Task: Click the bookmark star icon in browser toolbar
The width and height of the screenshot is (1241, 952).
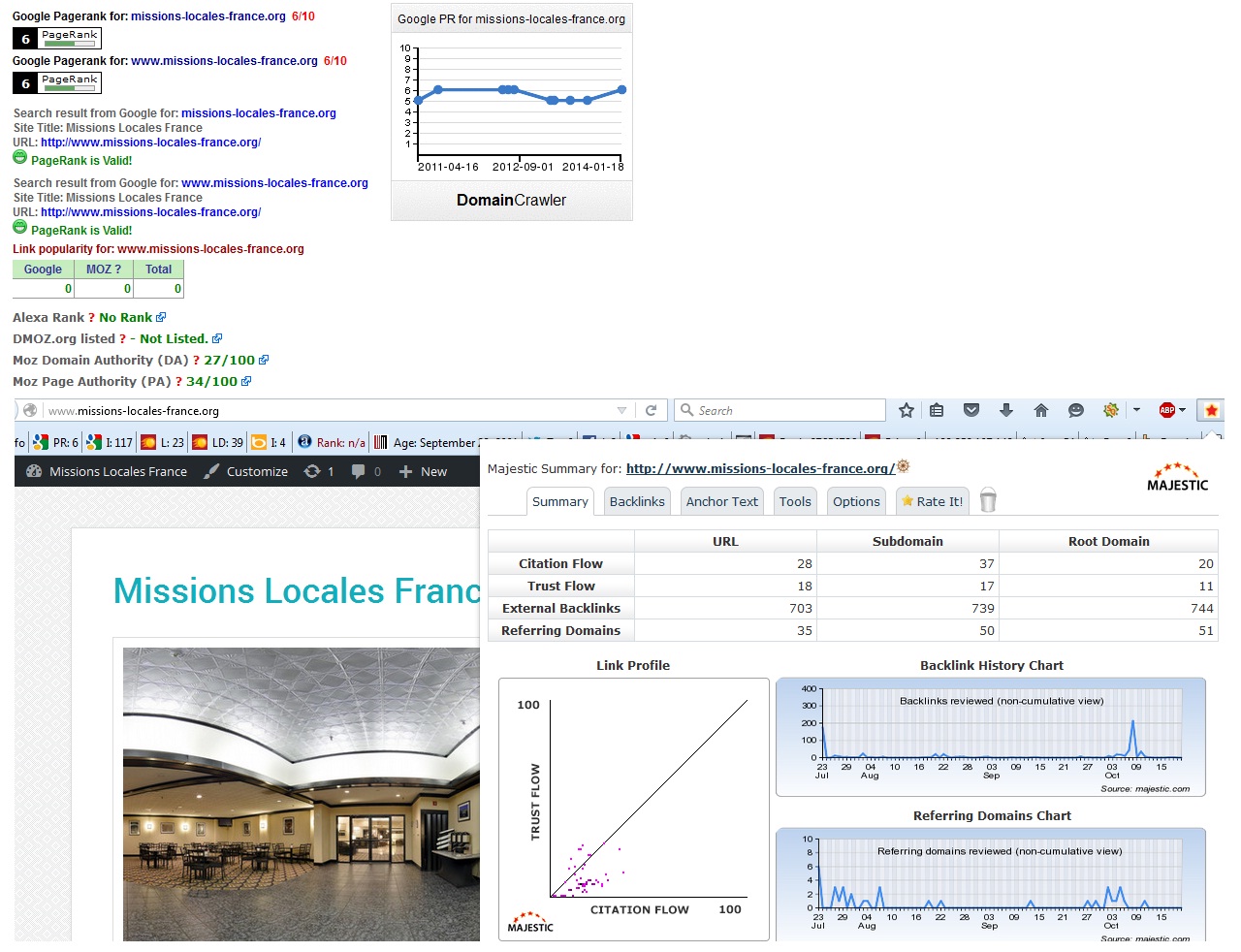Action: tap(907, 410)
